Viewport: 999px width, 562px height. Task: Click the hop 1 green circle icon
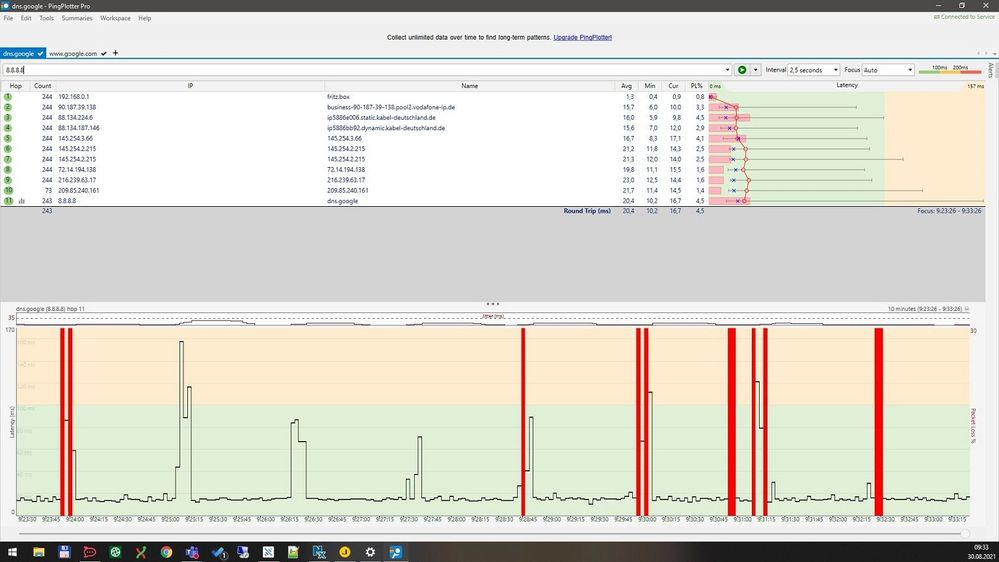[x=8, y=97]
